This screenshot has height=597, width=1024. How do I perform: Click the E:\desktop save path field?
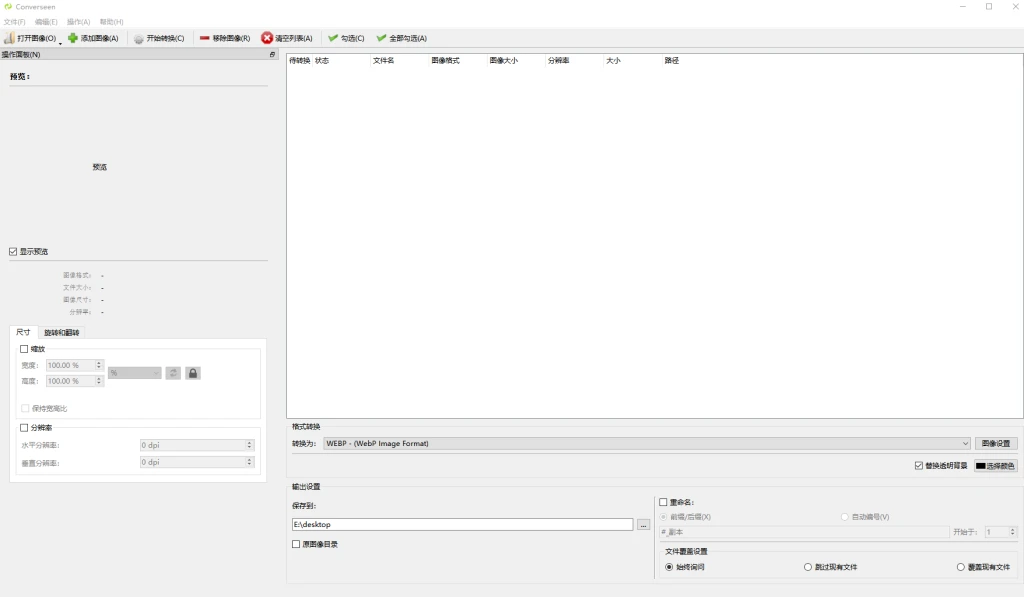click(x=462, y=524)
